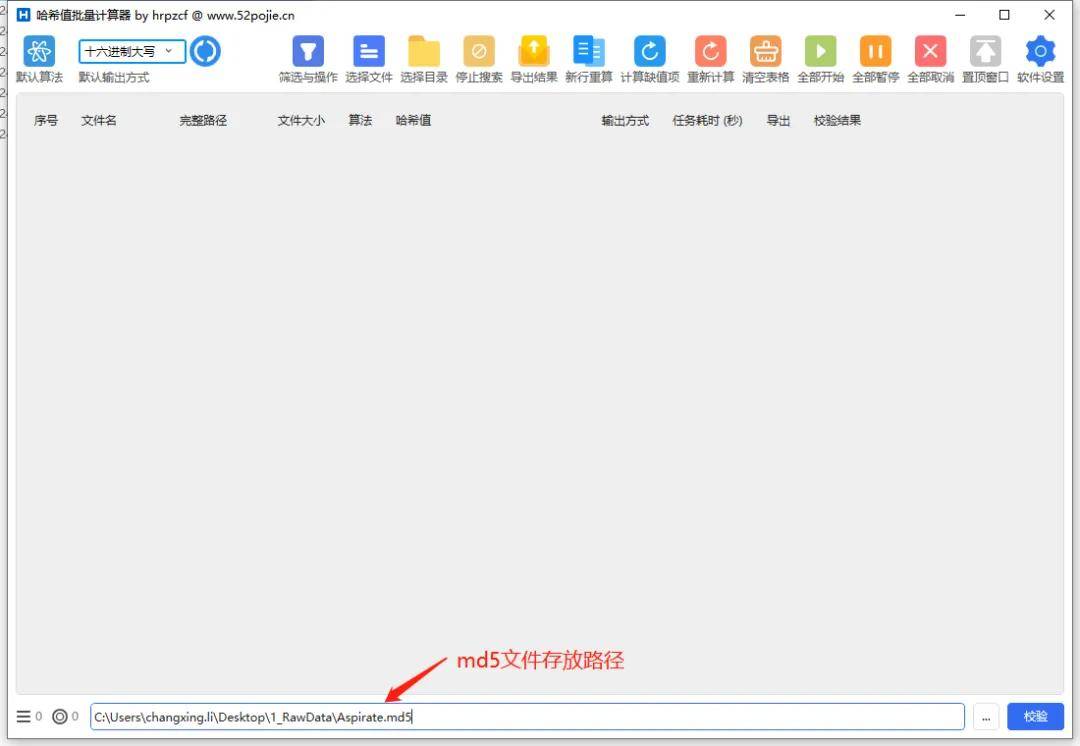Click 选择目录 folder icon

[x=424, y=51]
